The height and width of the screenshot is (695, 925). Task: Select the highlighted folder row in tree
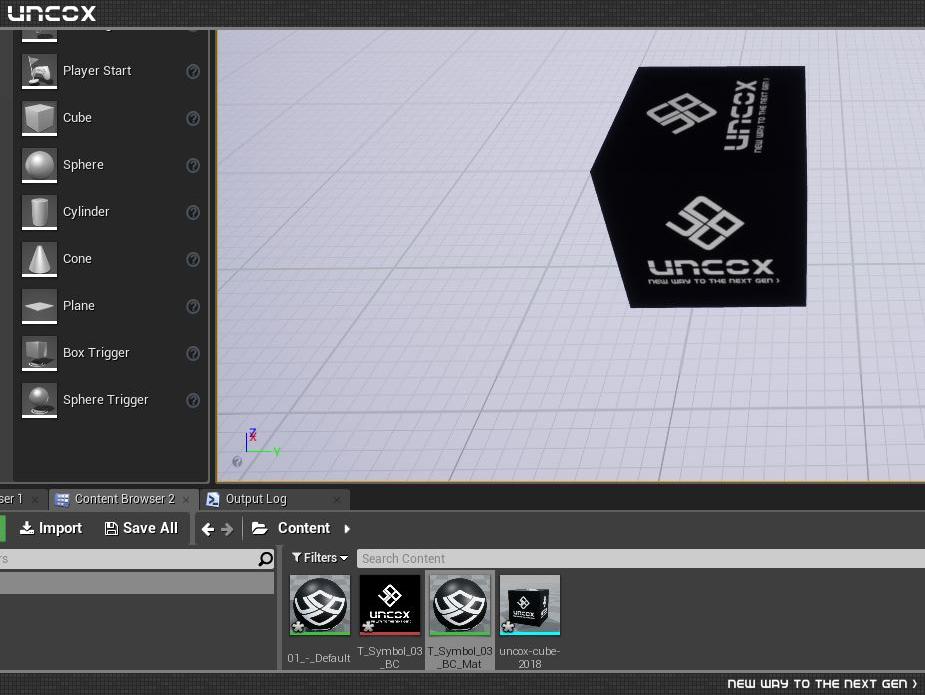tap(137, 583)
